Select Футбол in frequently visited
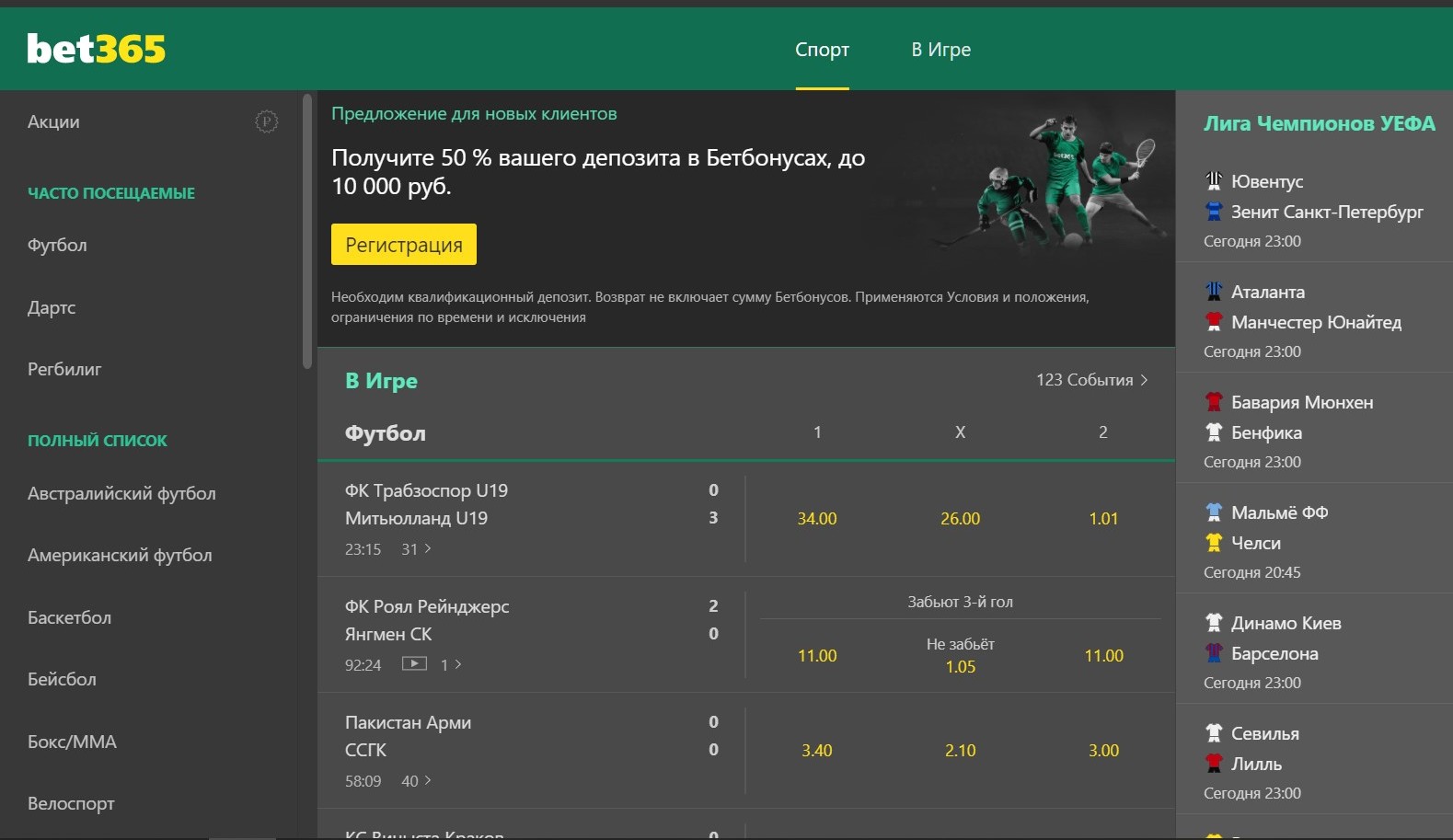 point(57,245)
